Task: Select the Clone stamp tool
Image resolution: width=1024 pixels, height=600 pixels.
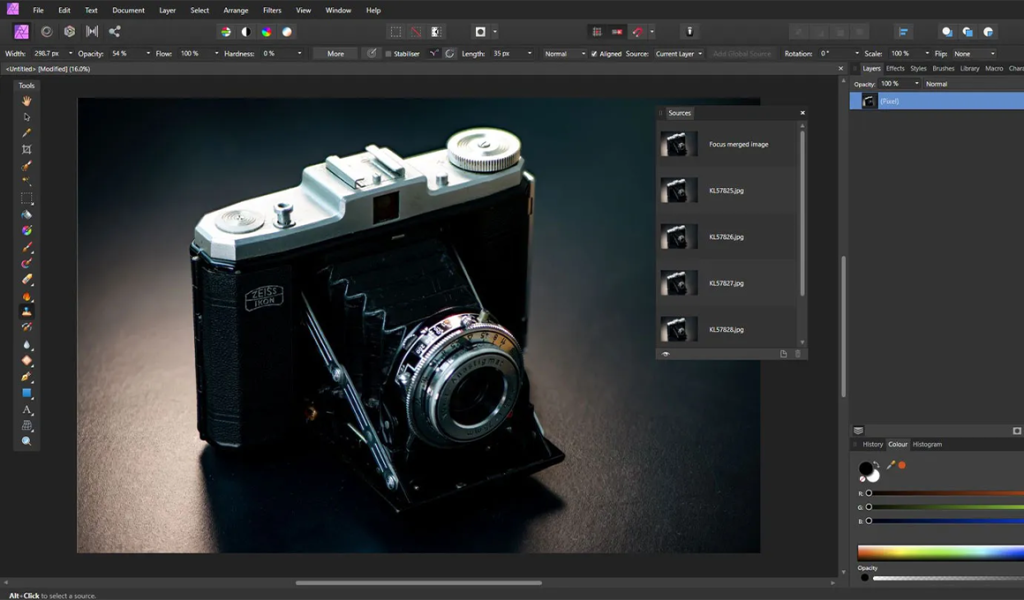Action: click(27, 311)
